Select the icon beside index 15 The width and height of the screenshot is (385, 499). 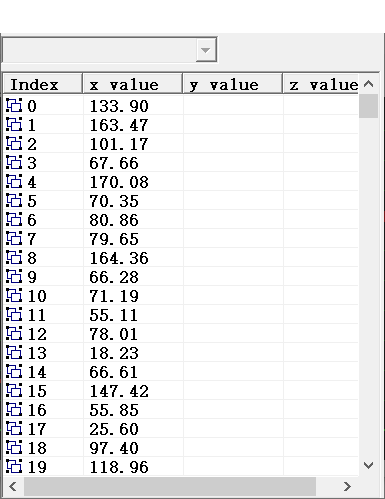(14, 391)
